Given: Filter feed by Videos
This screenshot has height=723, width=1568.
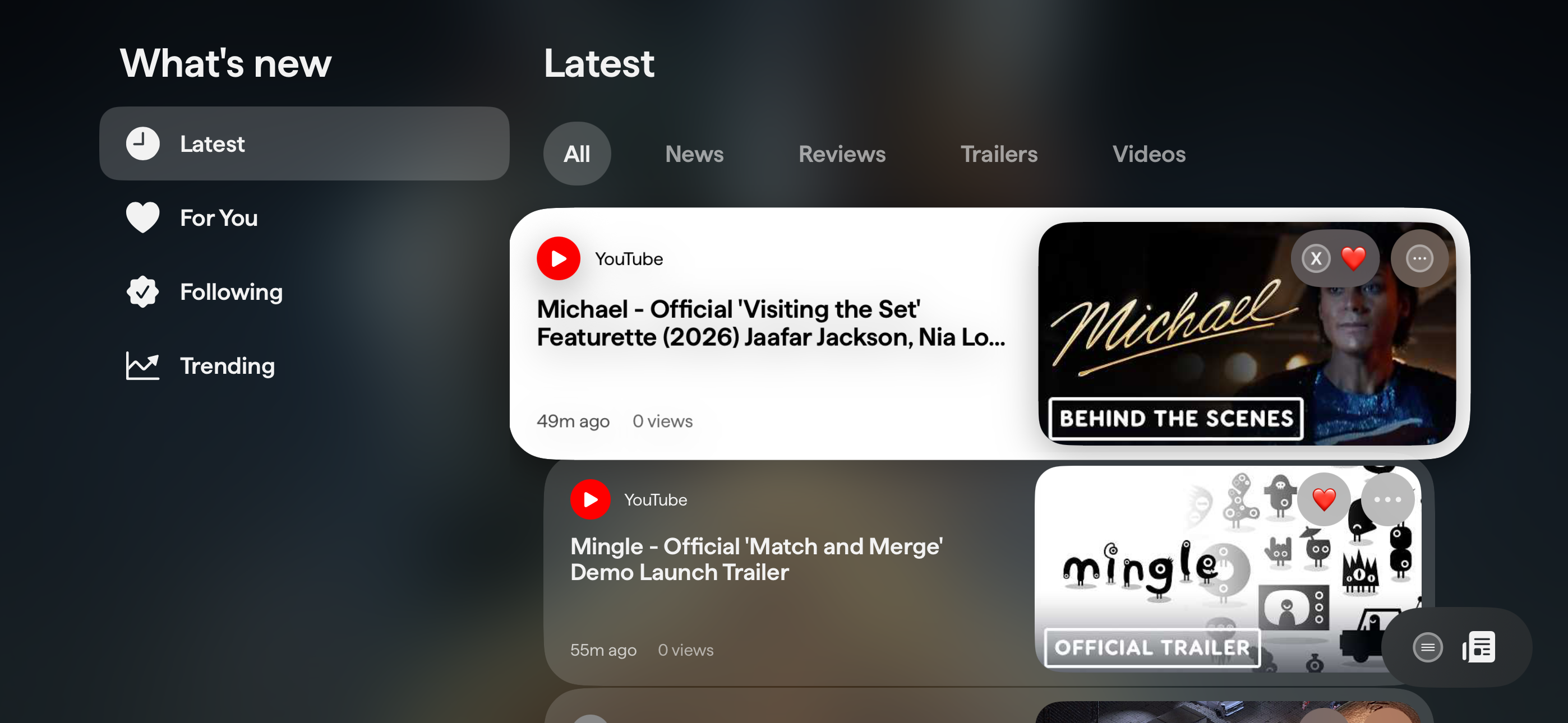Looking at the screenshot, I should coord(1149,154).
